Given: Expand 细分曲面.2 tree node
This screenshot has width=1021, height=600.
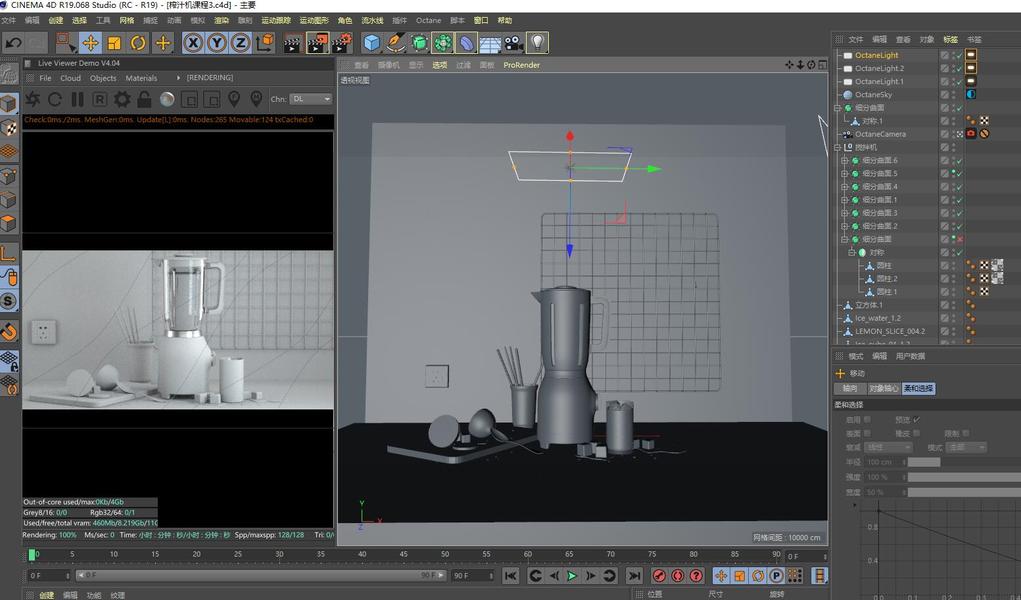Looking at the screenshot, I should coord(845,226).
